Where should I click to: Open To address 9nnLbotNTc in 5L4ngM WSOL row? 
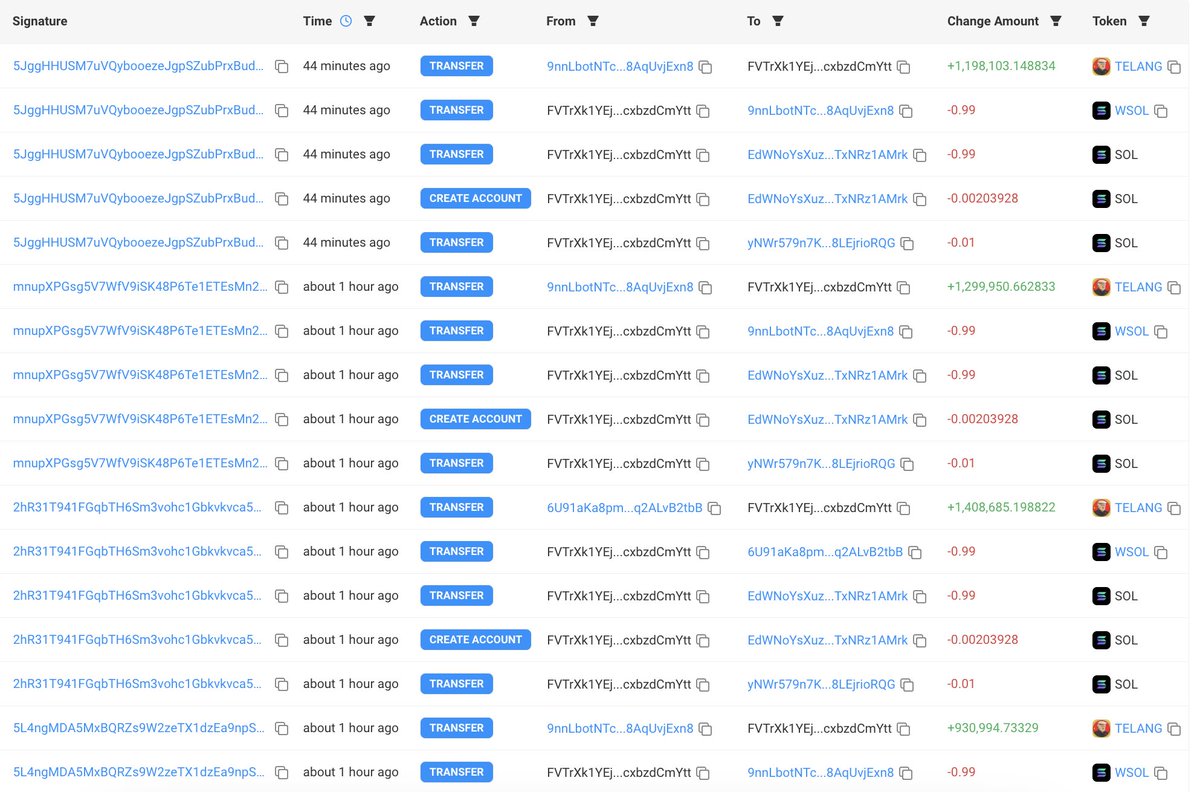821,772
